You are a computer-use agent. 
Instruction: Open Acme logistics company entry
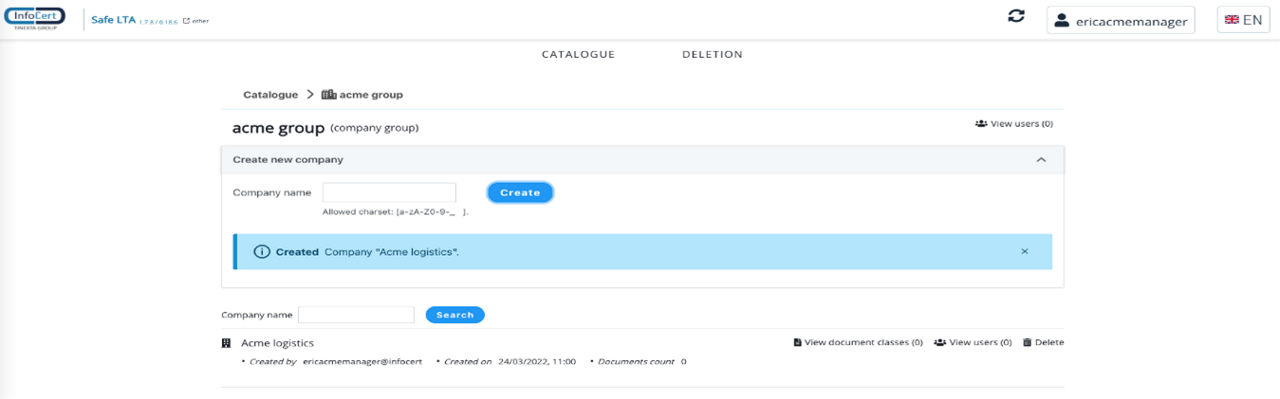point(277,343)
